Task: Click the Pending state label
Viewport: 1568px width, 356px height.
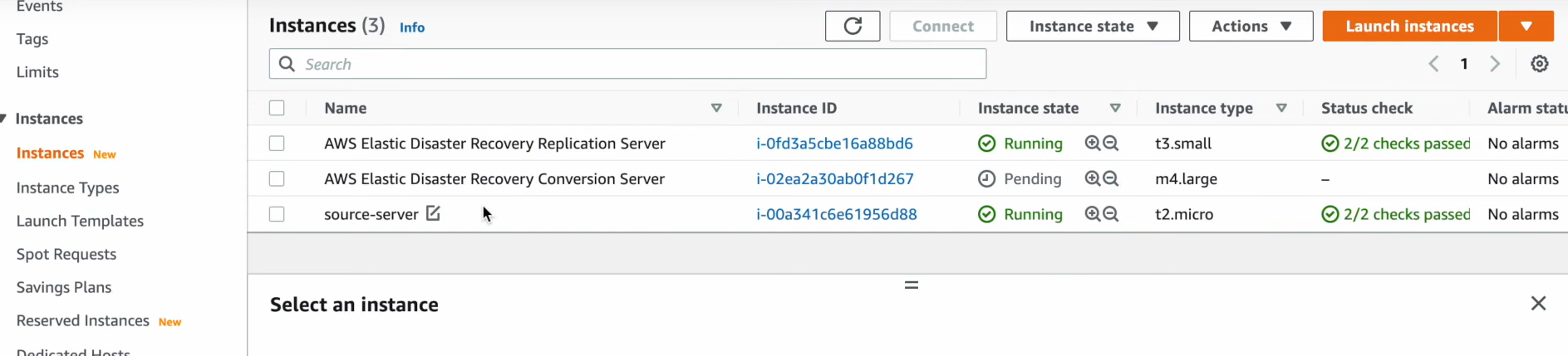Action: (1032, 178)
